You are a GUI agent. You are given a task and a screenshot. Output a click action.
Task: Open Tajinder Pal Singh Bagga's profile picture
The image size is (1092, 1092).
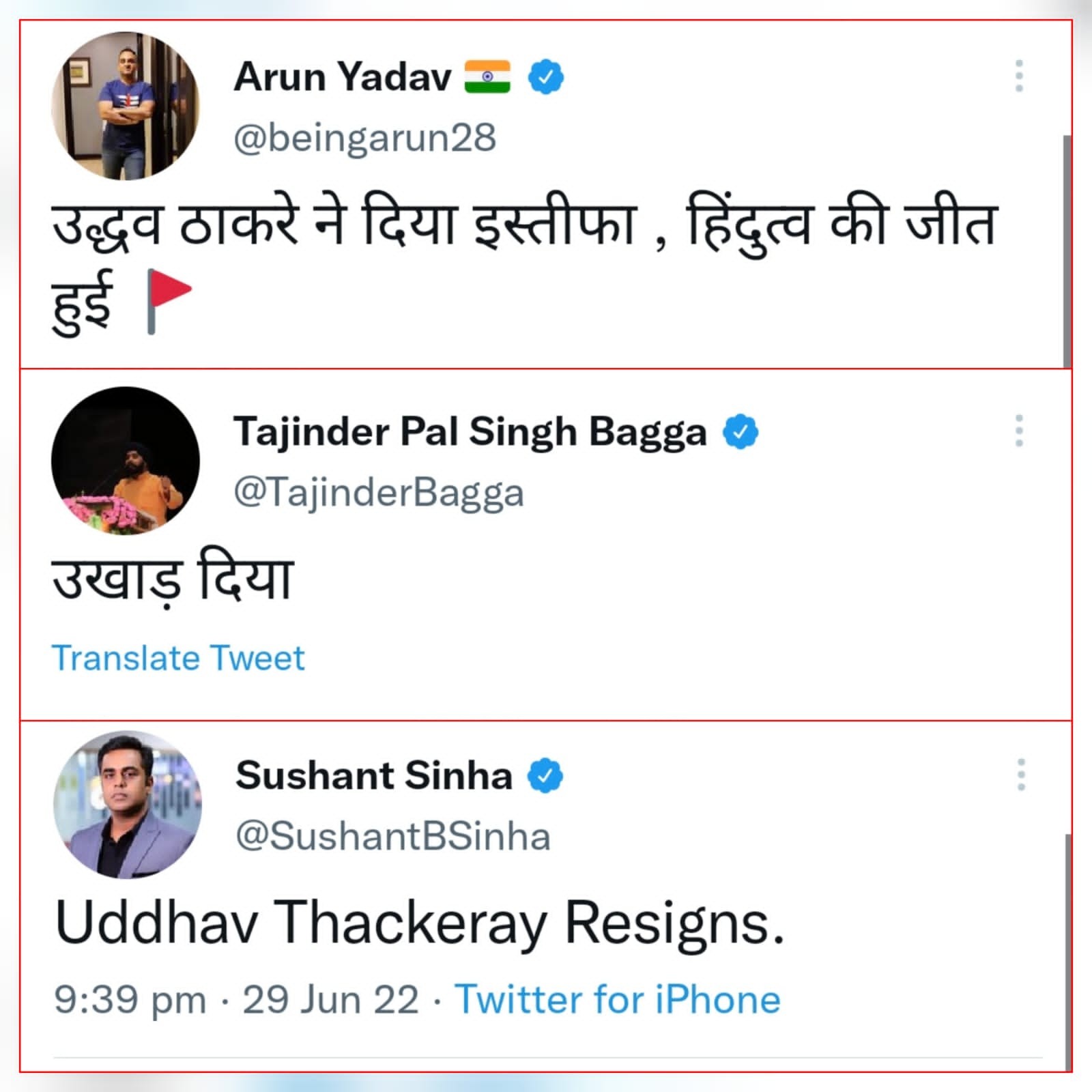coord(126,461)
